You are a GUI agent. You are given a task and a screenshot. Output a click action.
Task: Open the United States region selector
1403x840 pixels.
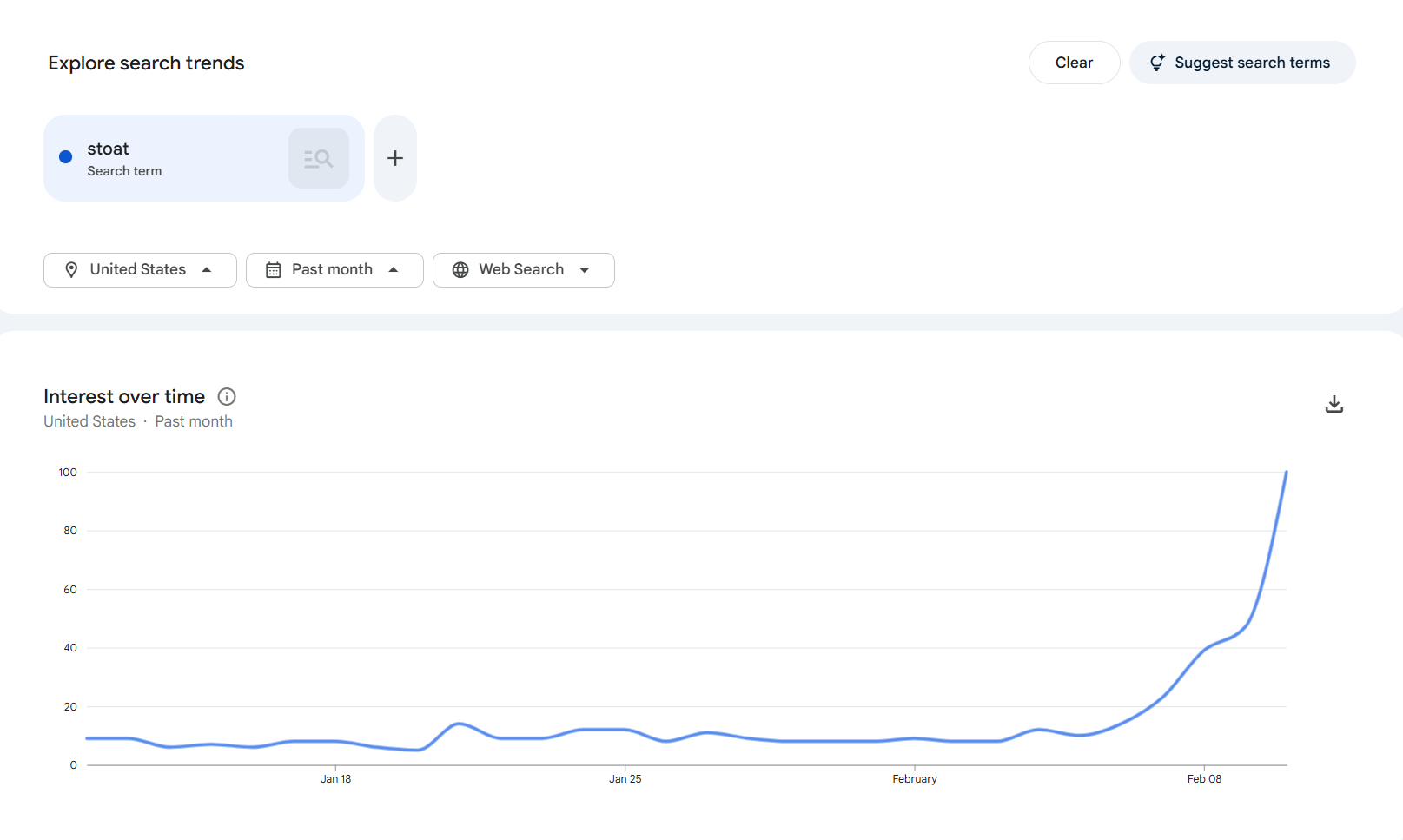coord(138,269)
